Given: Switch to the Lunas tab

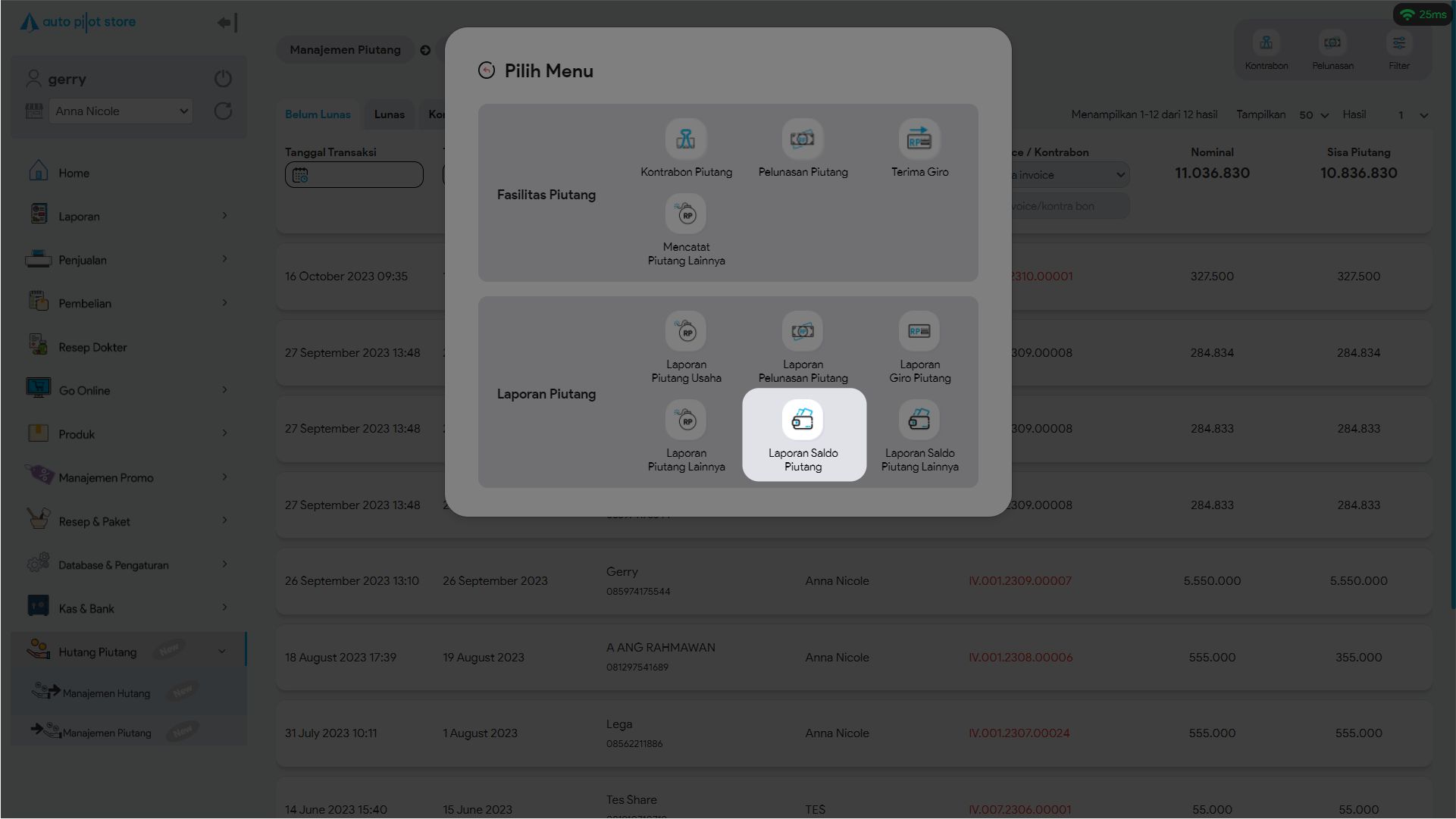Looking at the screenshot, I should click(389, 114).
